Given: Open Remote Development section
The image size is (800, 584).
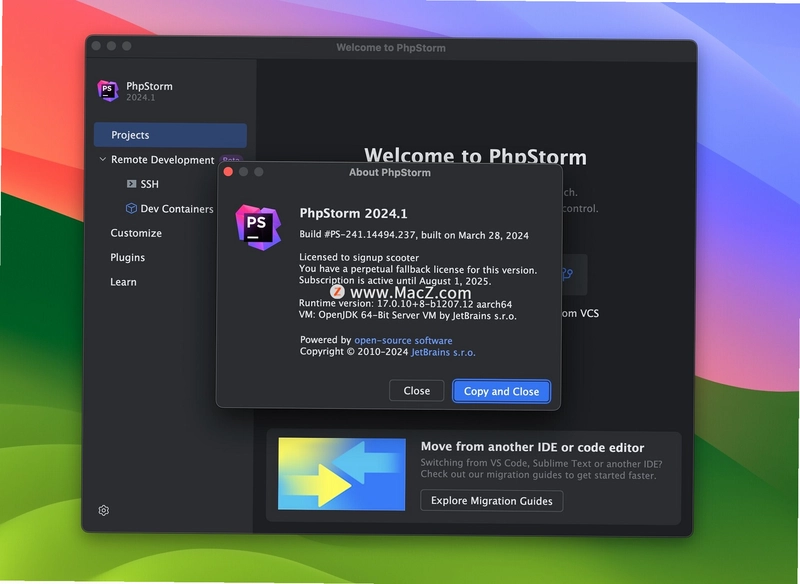Looking at the screenshot, I should coord(162,160).
